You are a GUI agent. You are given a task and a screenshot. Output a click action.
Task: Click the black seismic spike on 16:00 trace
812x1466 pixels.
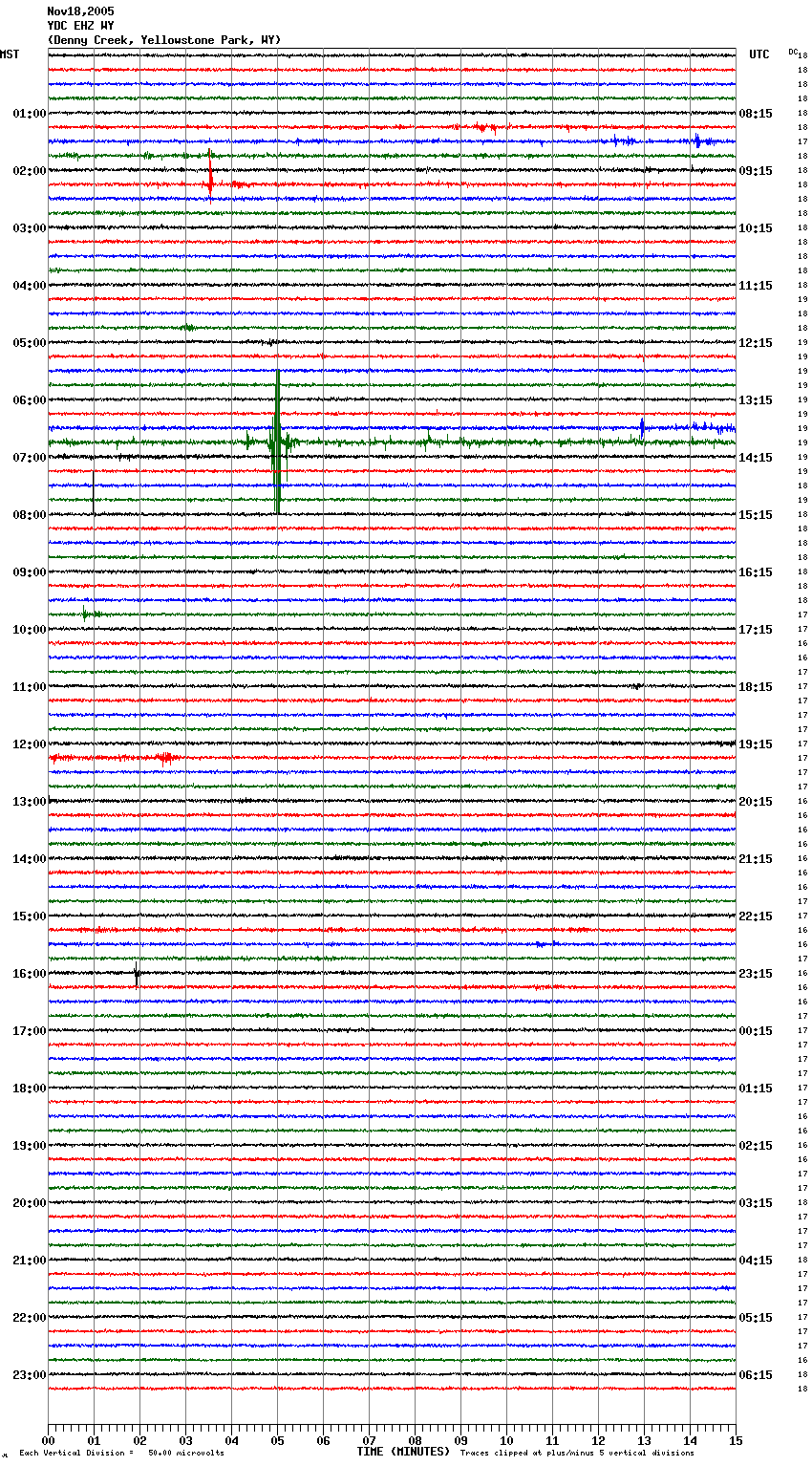(137, 974)
